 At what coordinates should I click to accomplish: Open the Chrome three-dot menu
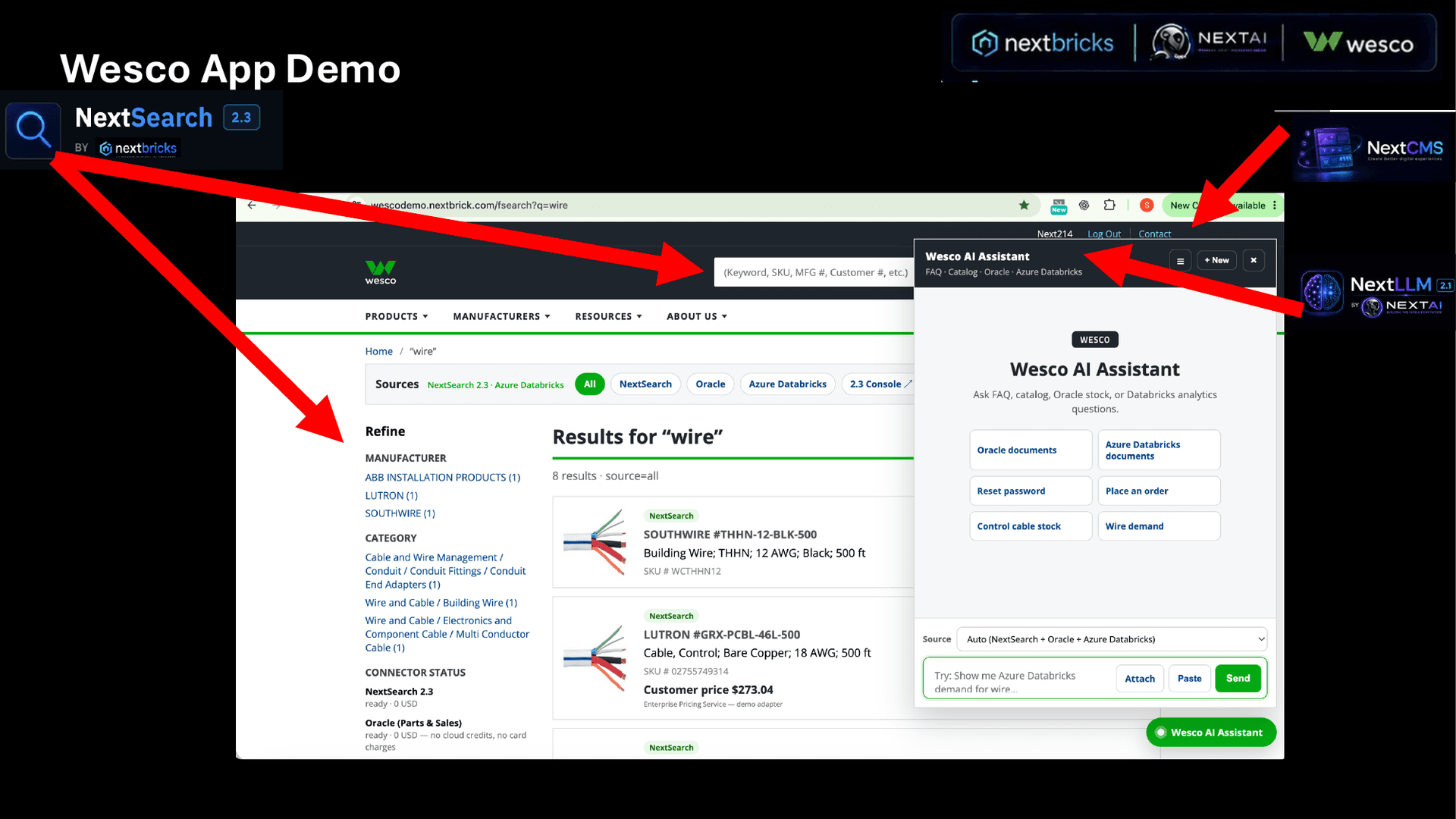1275,205
